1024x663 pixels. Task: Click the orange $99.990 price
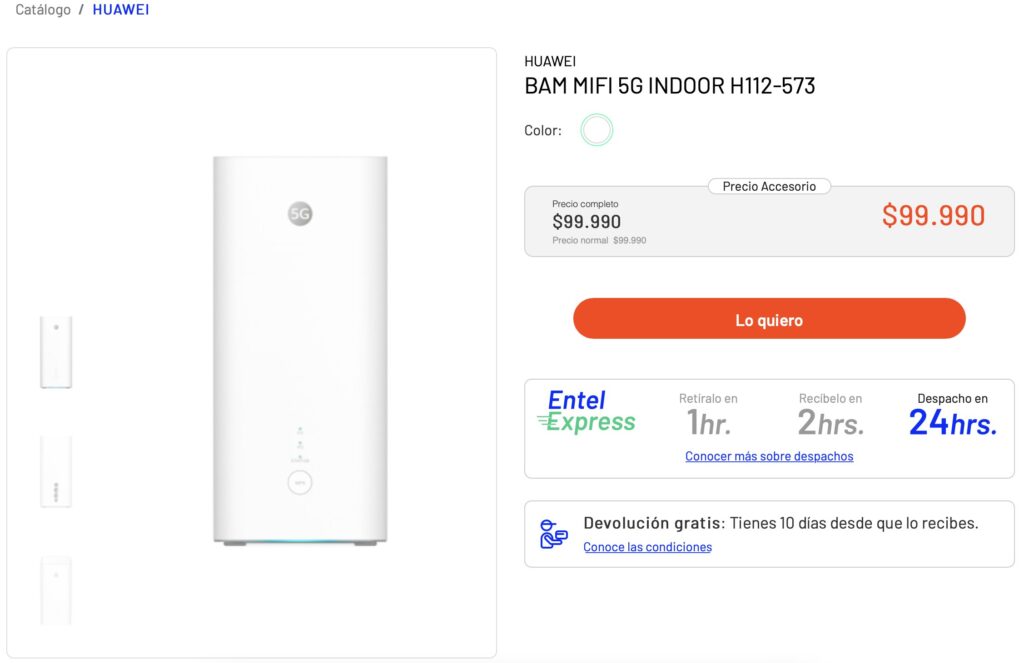(933, 216)
